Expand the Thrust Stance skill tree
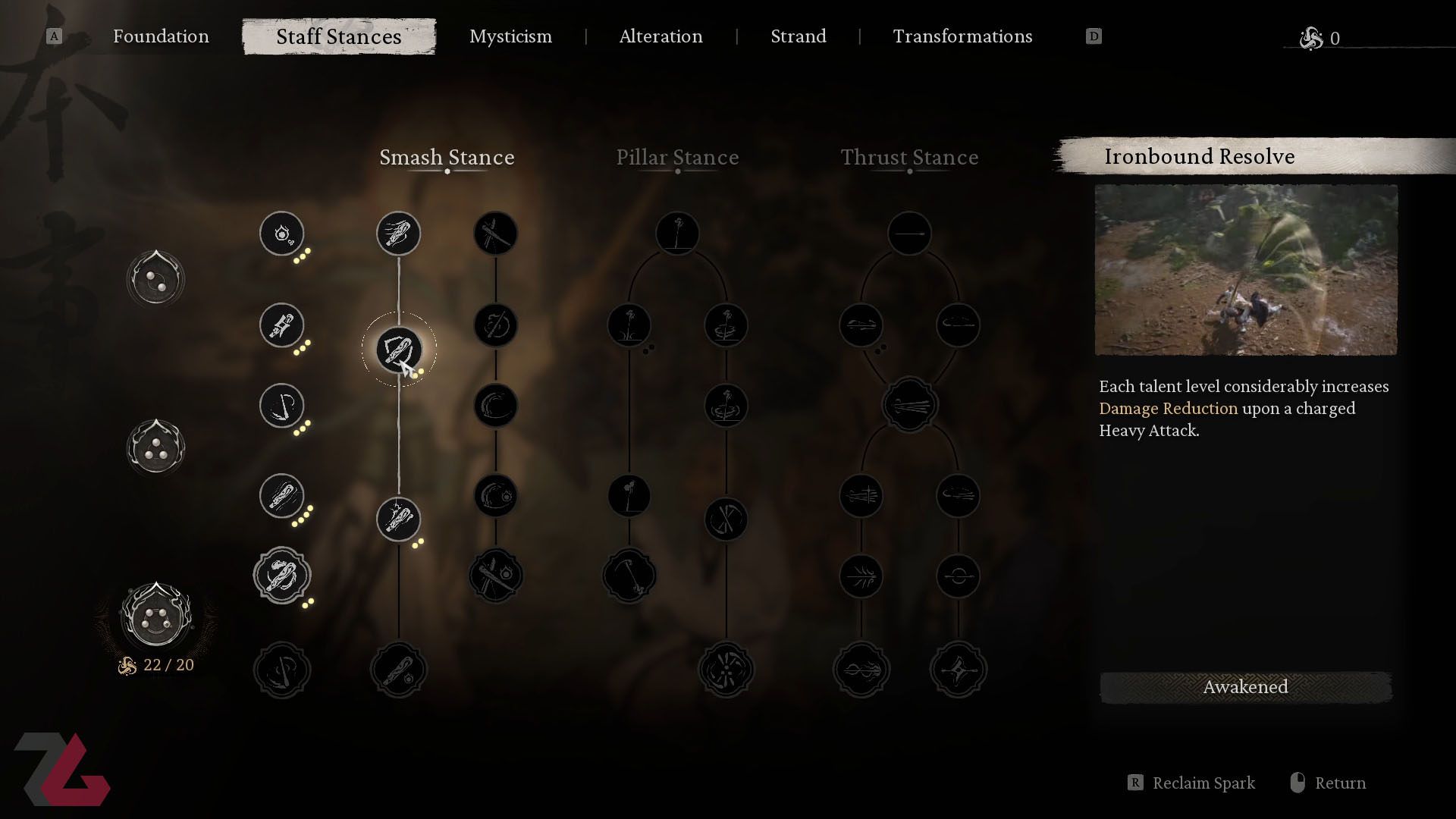 click(908, 157)
